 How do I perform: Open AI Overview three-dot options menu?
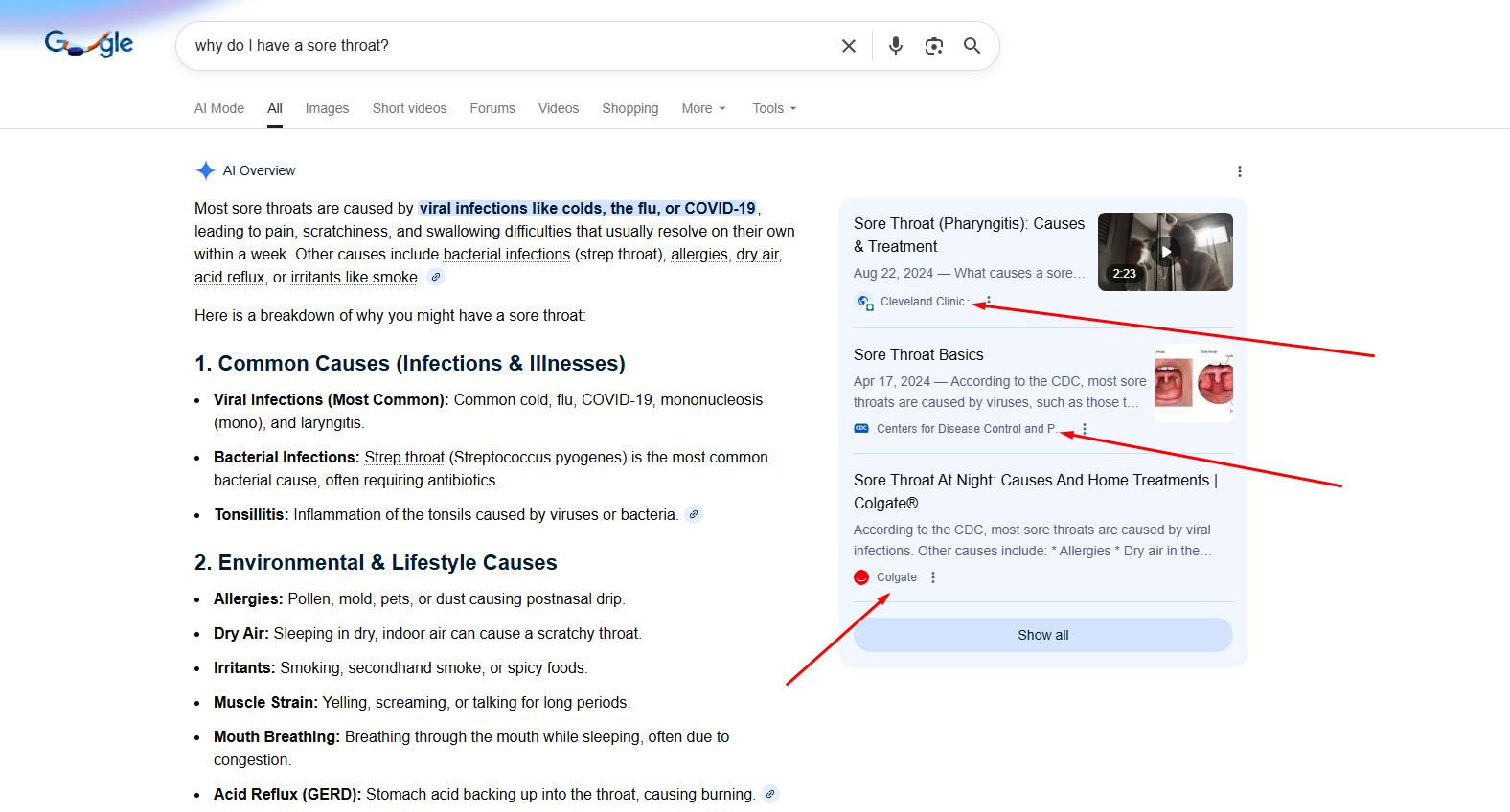point(1239,171)
